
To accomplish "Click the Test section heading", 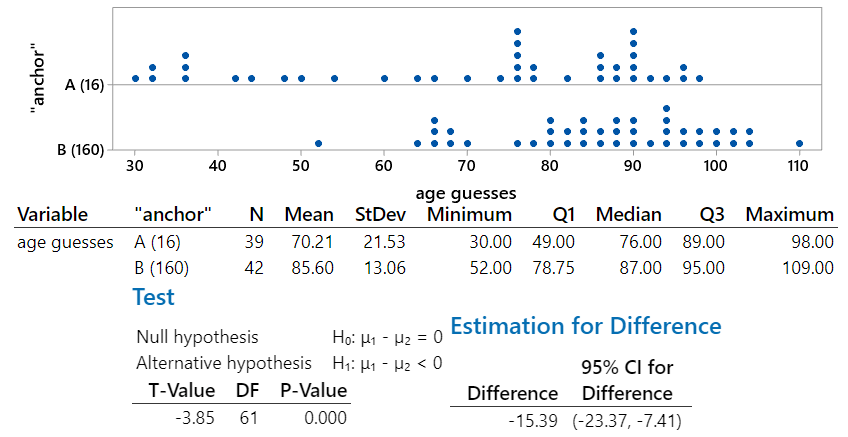I will (x=153, y=297).
